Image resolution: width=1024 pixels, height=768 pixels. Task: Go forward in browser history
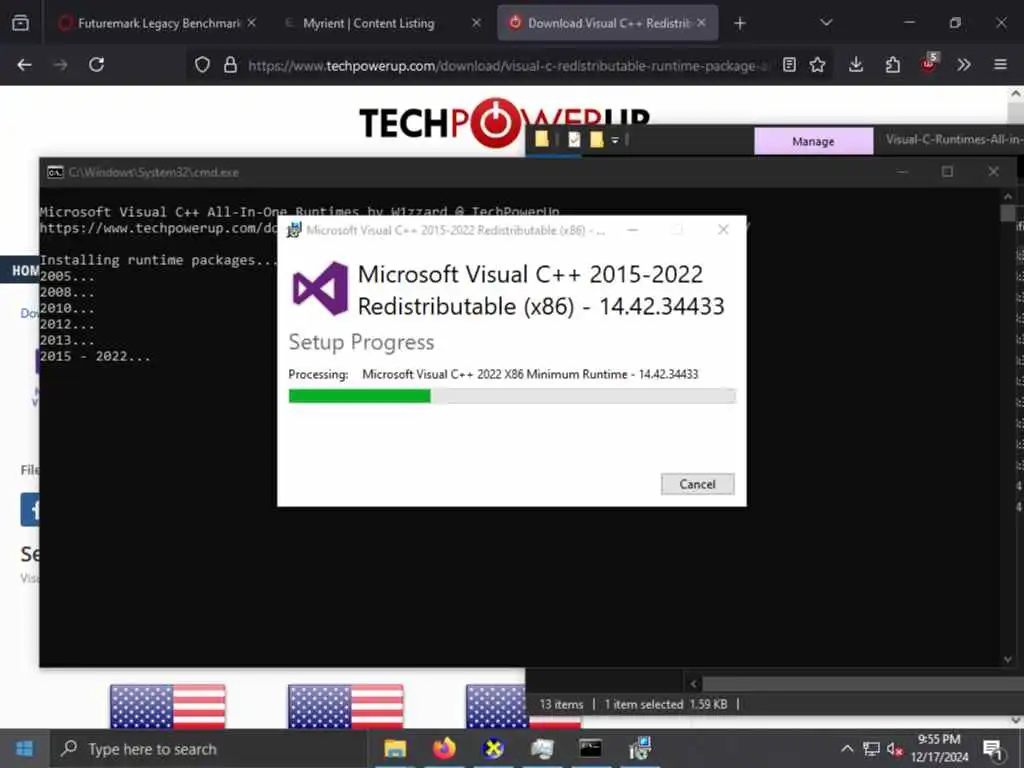(60, 65)
